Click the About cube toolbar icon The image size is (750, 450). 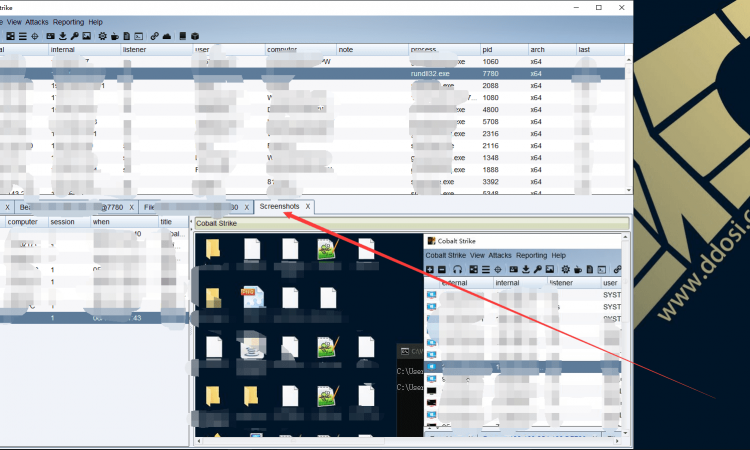coord(195,36)
